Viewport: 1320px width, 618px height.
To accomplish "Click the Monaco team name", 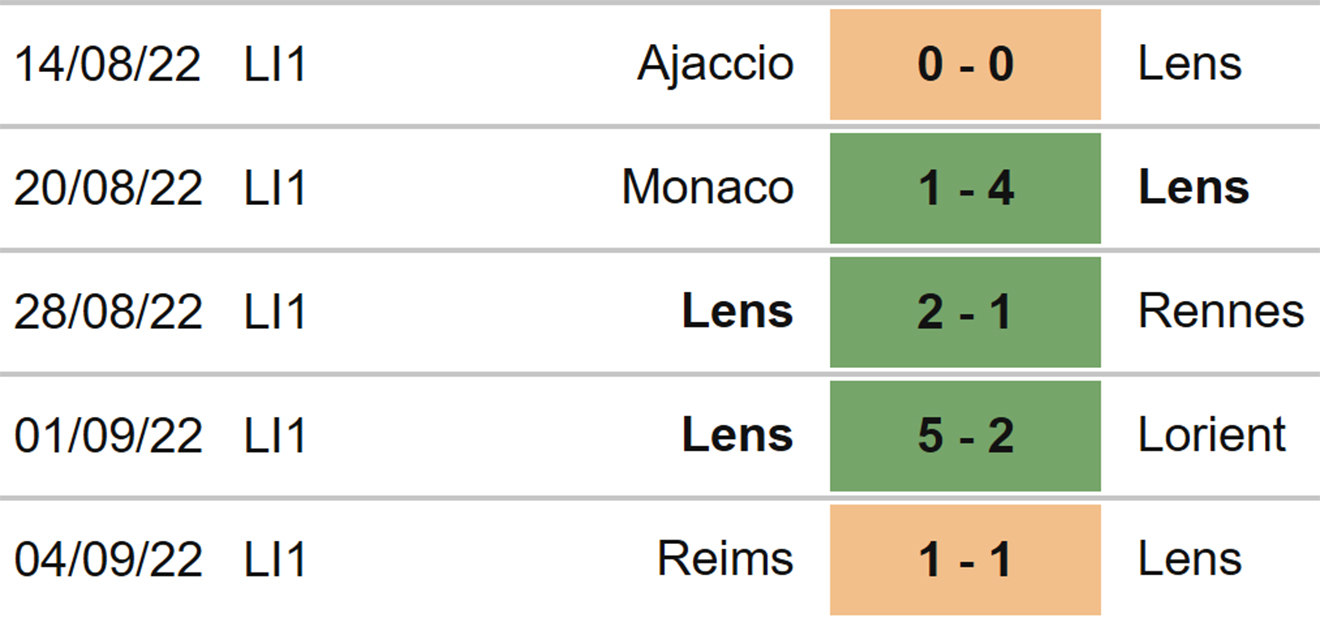I will click(x=707, y=188).
